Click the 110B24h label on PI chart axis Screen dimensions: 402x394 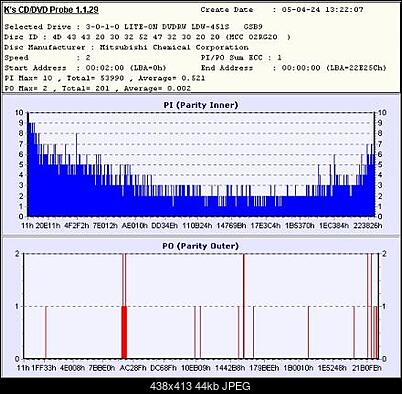click(x=197, y=226)
